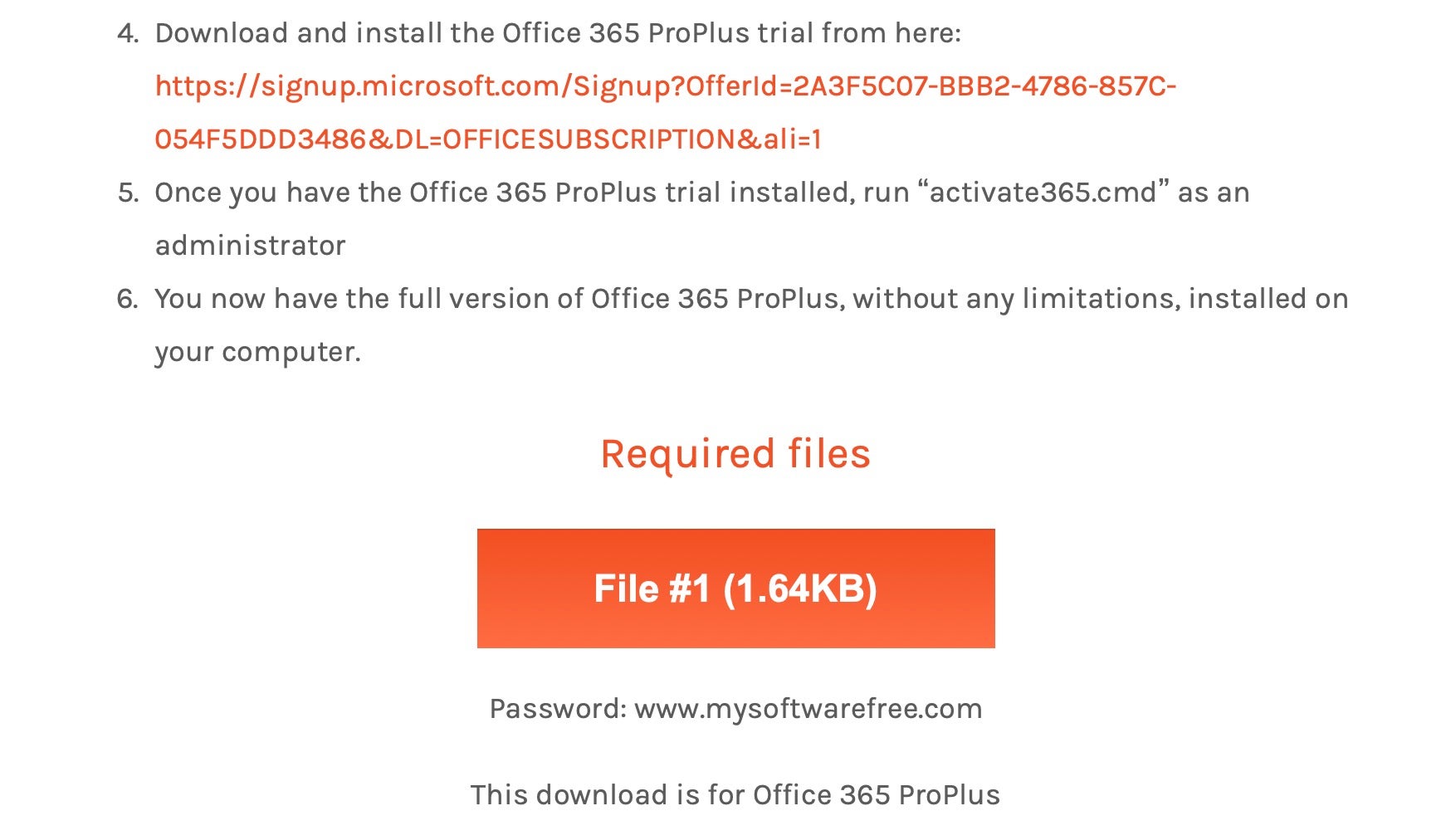Click the www.mysoftwarefree.com password text
The image size is (1446, 840).
click(x=808, y=709)
